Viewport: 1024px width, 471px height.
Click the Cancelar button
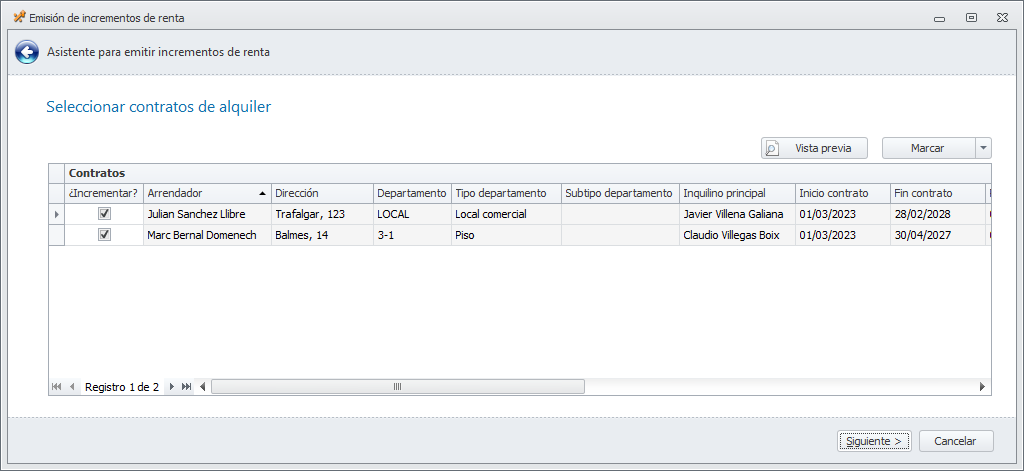pyautogui.click(x=956, y=441)
